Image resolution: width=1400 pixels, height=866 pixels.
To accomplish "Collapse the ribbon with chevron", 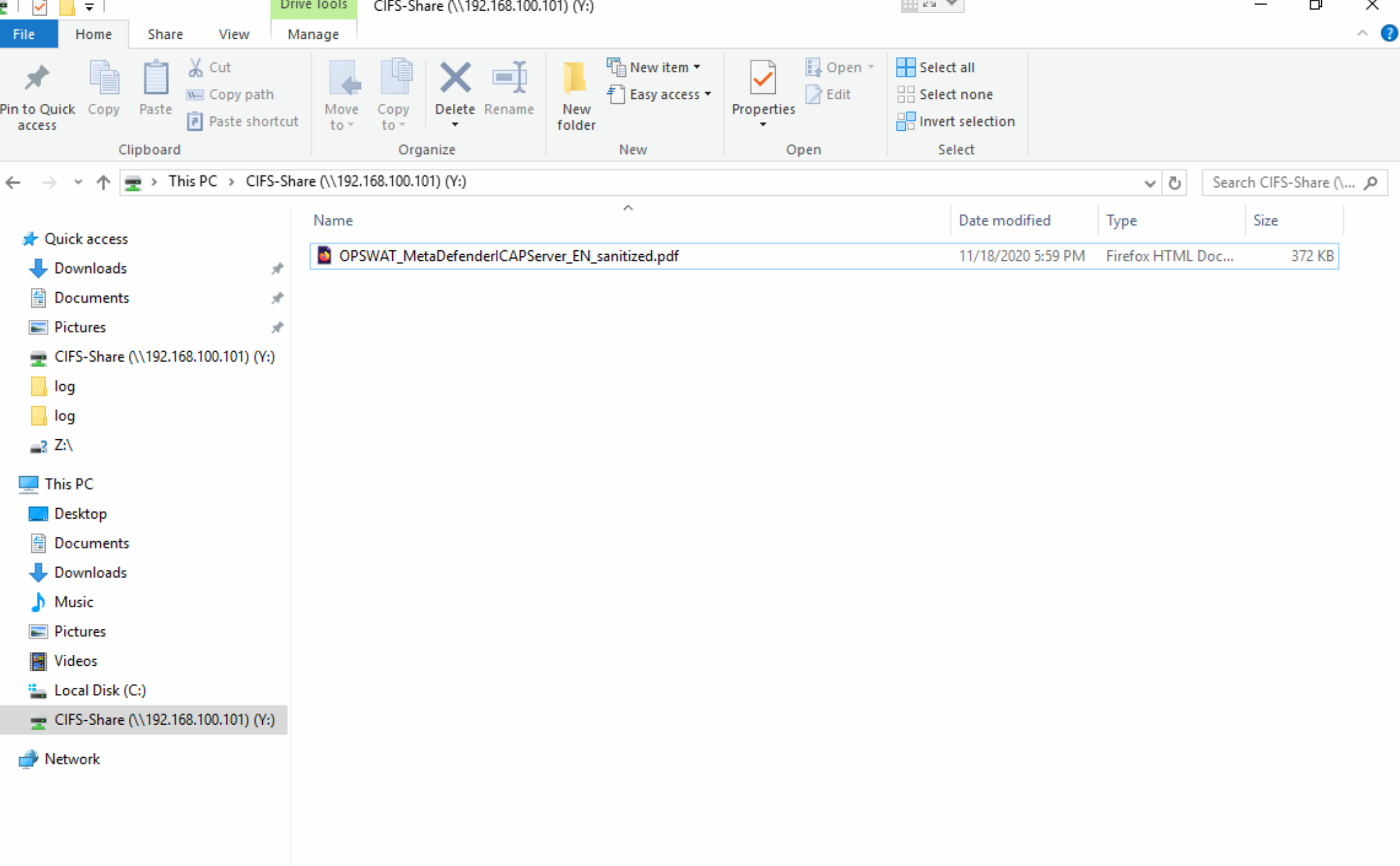I will [x=1362, y=33].
